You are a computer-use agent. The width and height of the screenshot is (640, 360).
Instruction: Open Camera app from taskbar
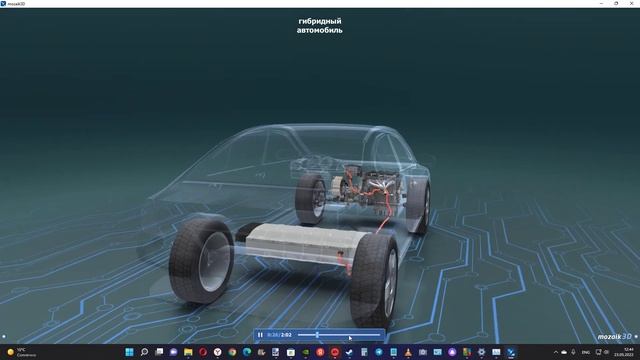[x=423, y=352]
